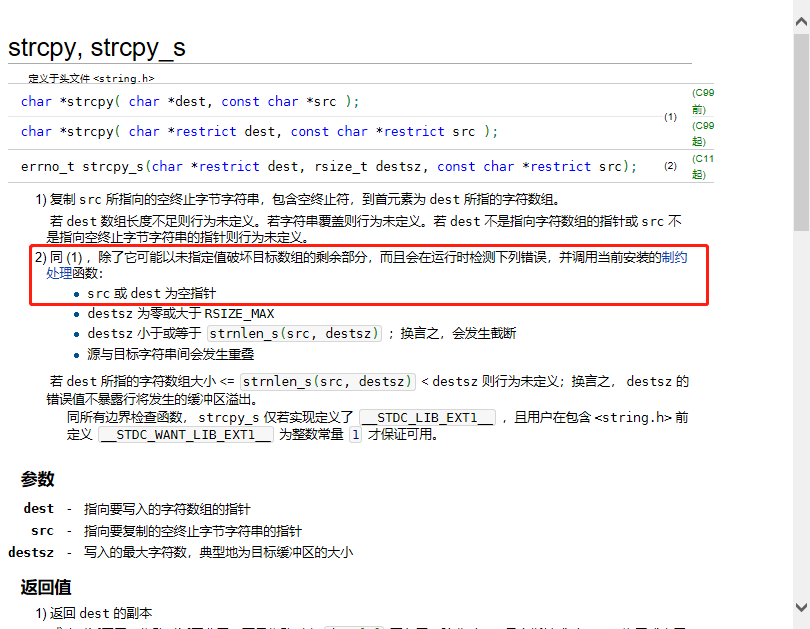Click the bullet 'src 或 dest 为空指针'
The height and width of the screenshot is (629, 810).
click(x=151, y=294)
